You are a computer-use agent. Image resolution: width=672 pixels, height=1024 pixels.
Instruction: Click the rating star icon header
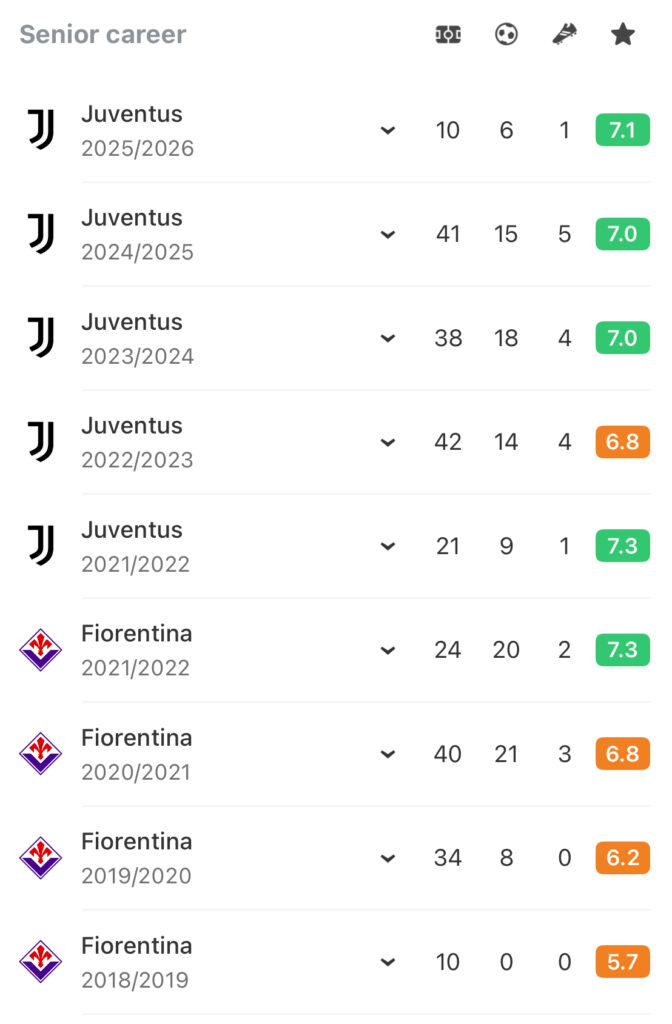click(622, 35)
